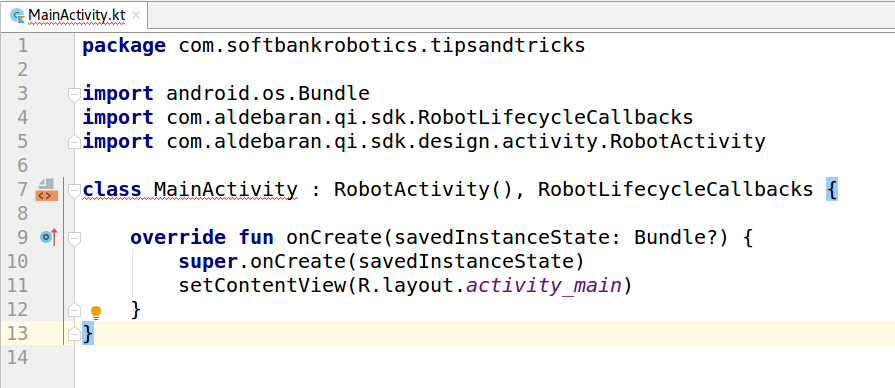Click line number 1 in the gutter

pos(22,46)
